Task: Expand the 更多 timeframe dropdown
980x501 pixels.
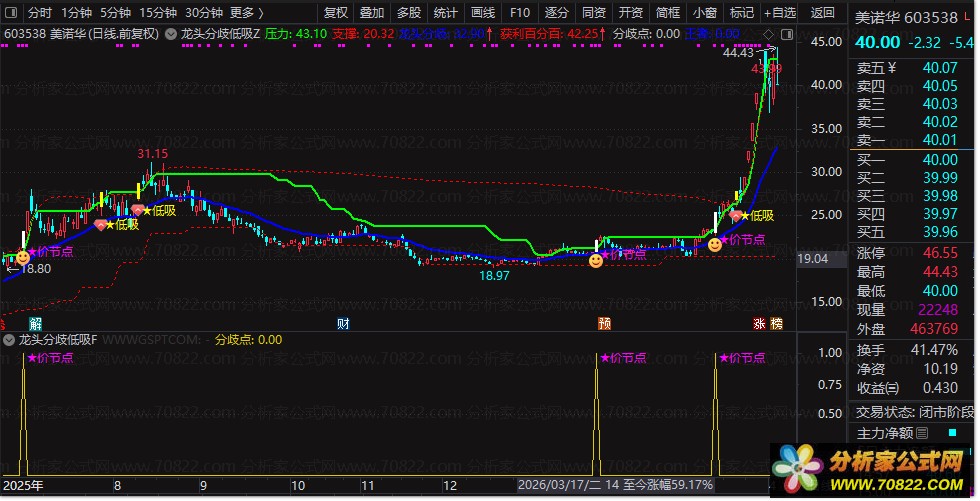Action: tap(246, 13)
